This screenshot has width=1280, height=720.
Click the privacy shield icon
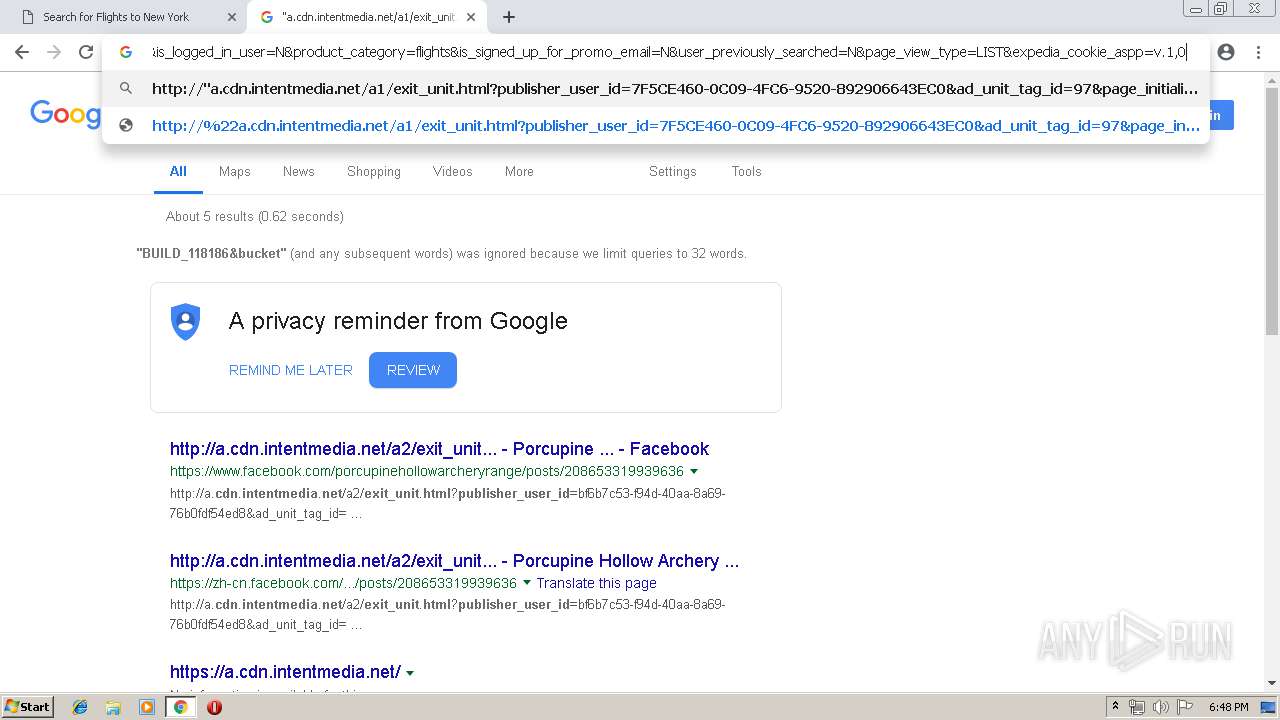tap(186, 322)
